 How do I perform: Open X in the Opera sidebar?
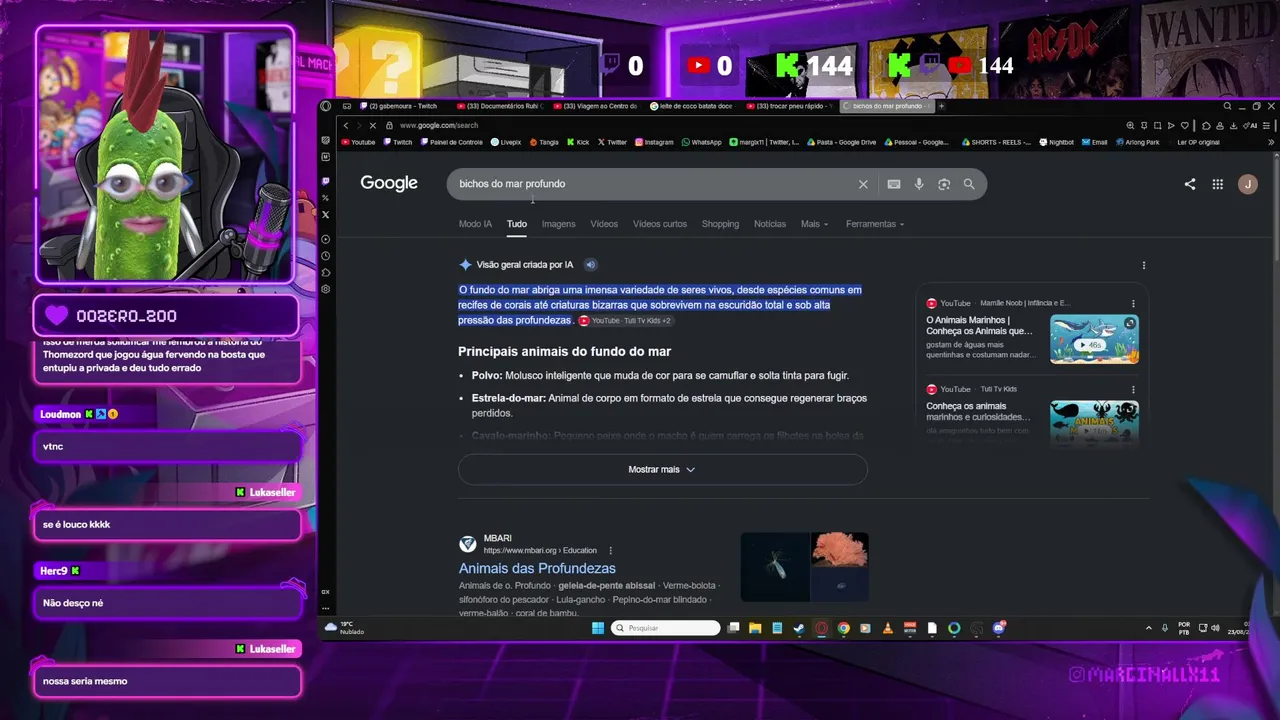(326, 215)
